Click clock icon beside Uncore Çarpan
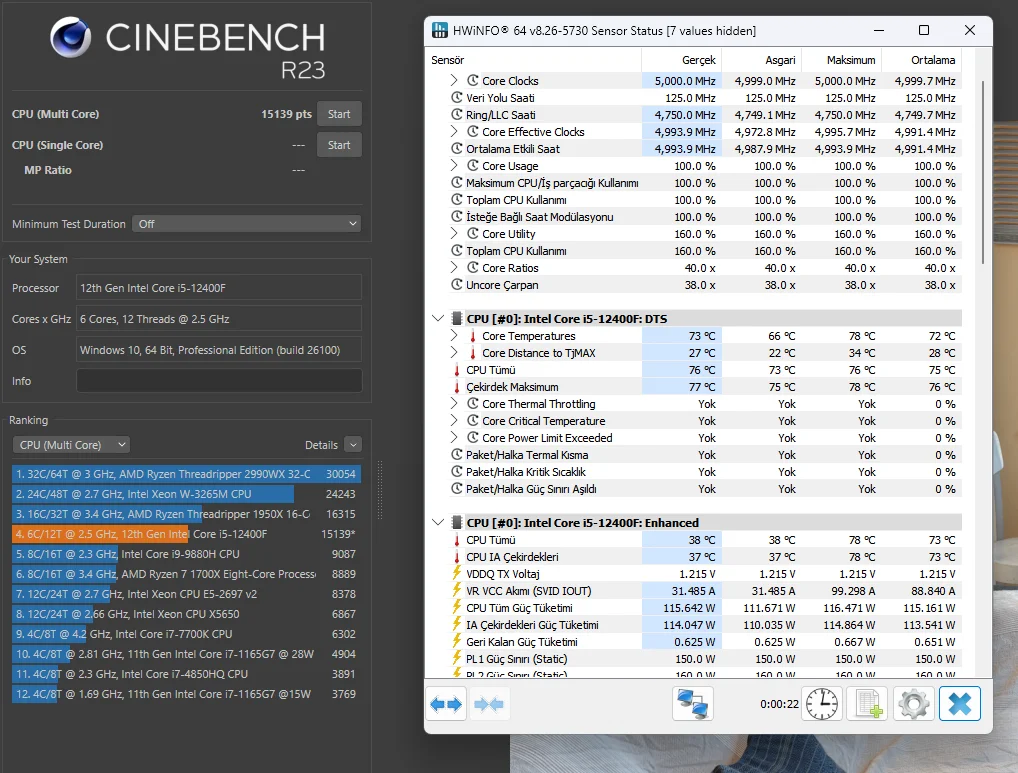This screenshot has height=773, width=1018. [x=457, y=284]
